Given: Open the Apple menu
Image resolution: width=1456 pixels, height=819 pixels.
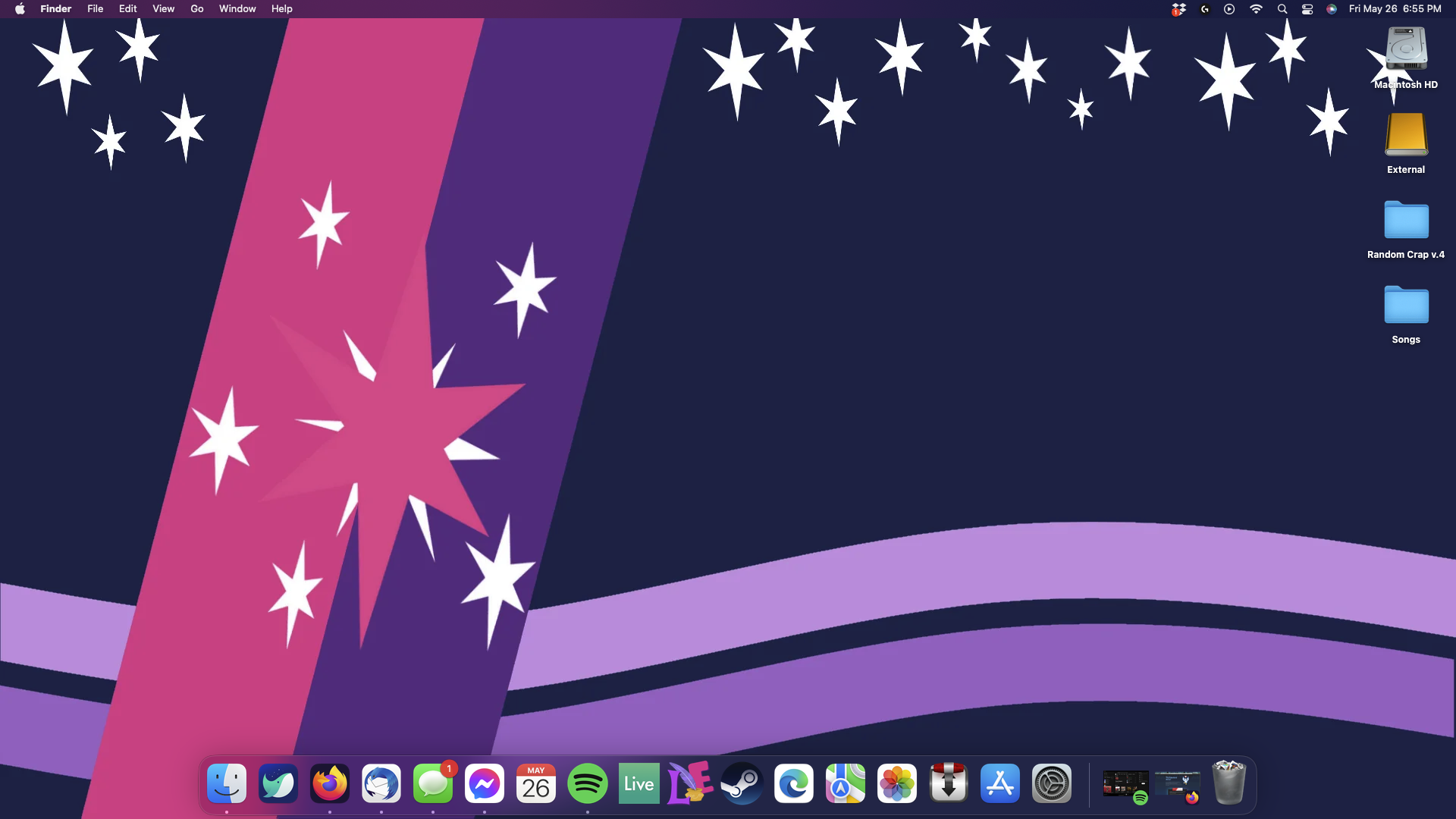Looking at the screenshot, I should pyautogui.click(x=20, y=9).
